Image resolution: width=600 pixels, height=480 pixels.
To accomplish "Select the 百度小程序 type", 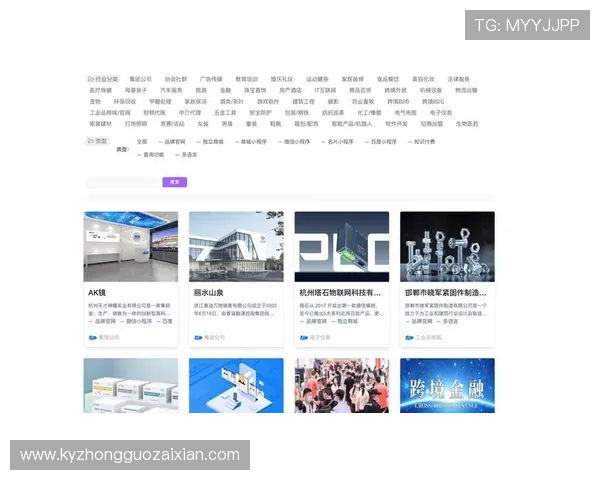I will 381,142.
